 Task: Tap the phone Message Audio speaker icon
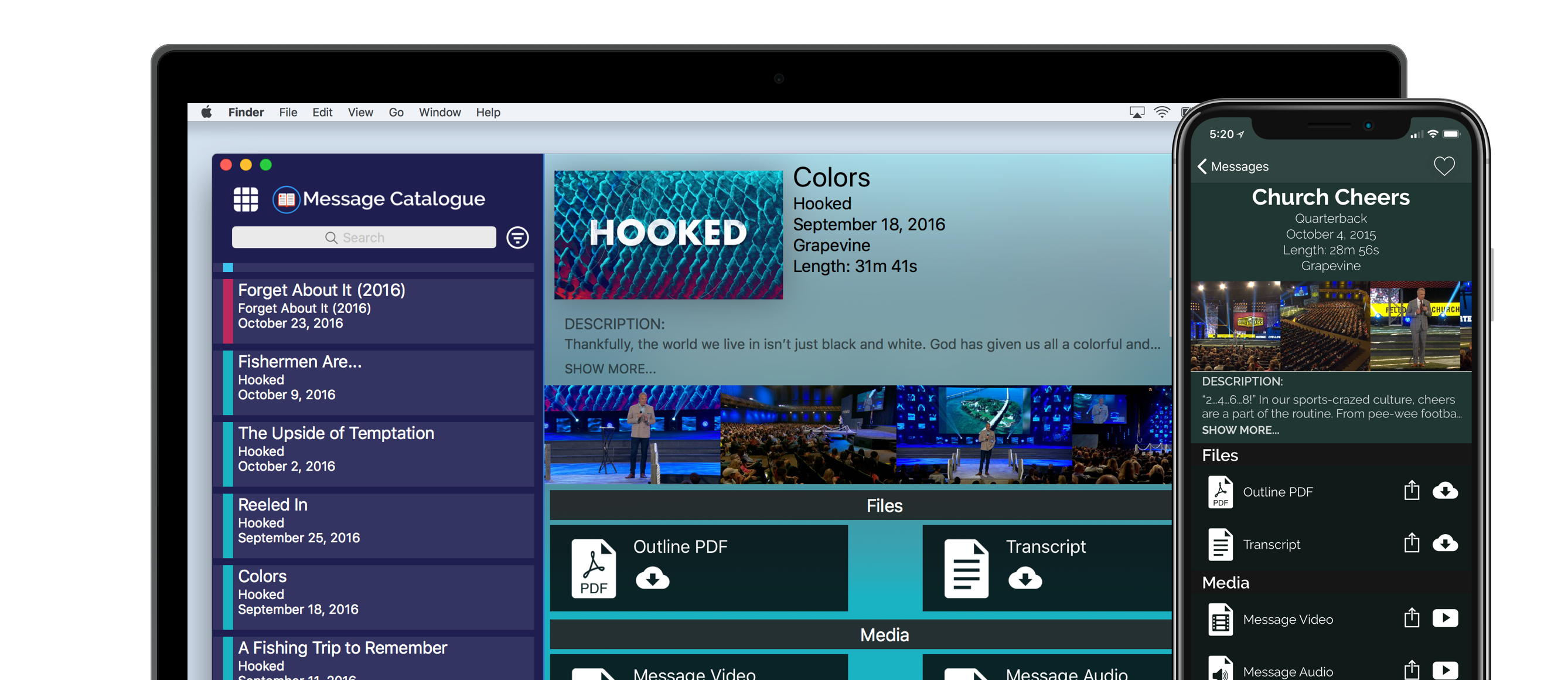(x=1220, y=669)
